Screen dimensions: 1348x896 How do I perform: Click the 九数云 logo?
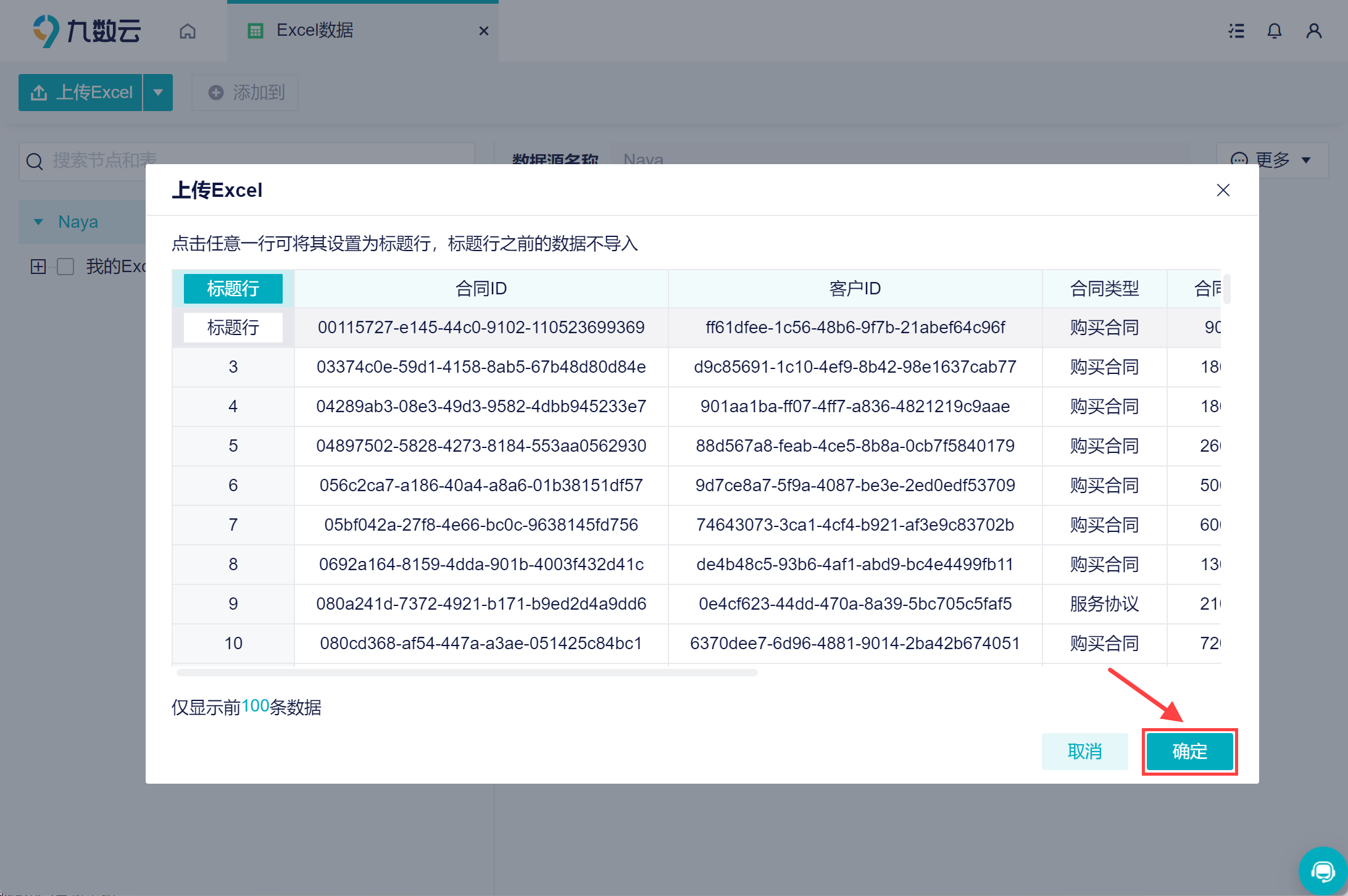[87, 31]
